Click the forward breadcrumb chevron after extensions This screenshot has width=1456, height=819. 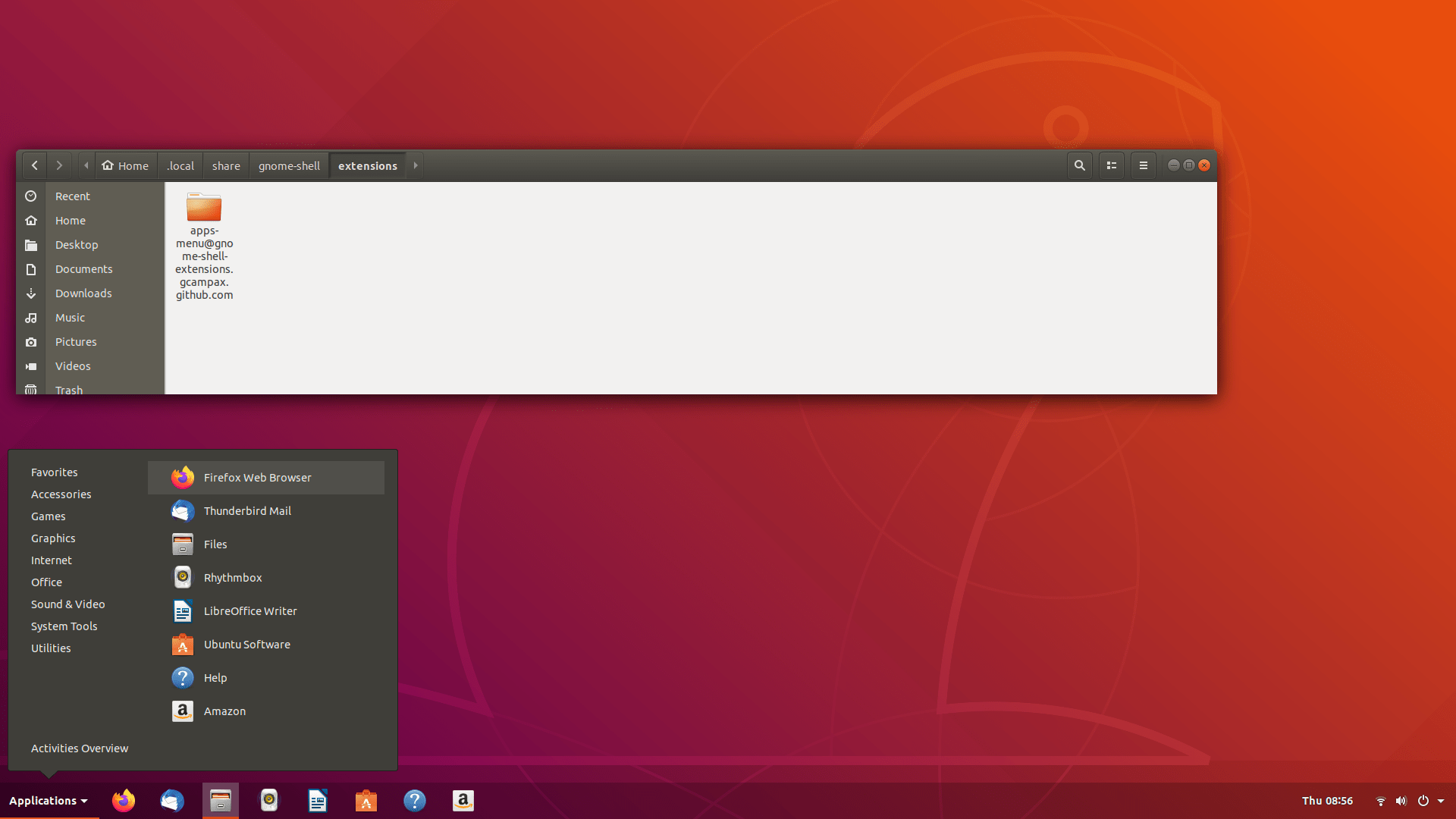(x=415, y=165)
